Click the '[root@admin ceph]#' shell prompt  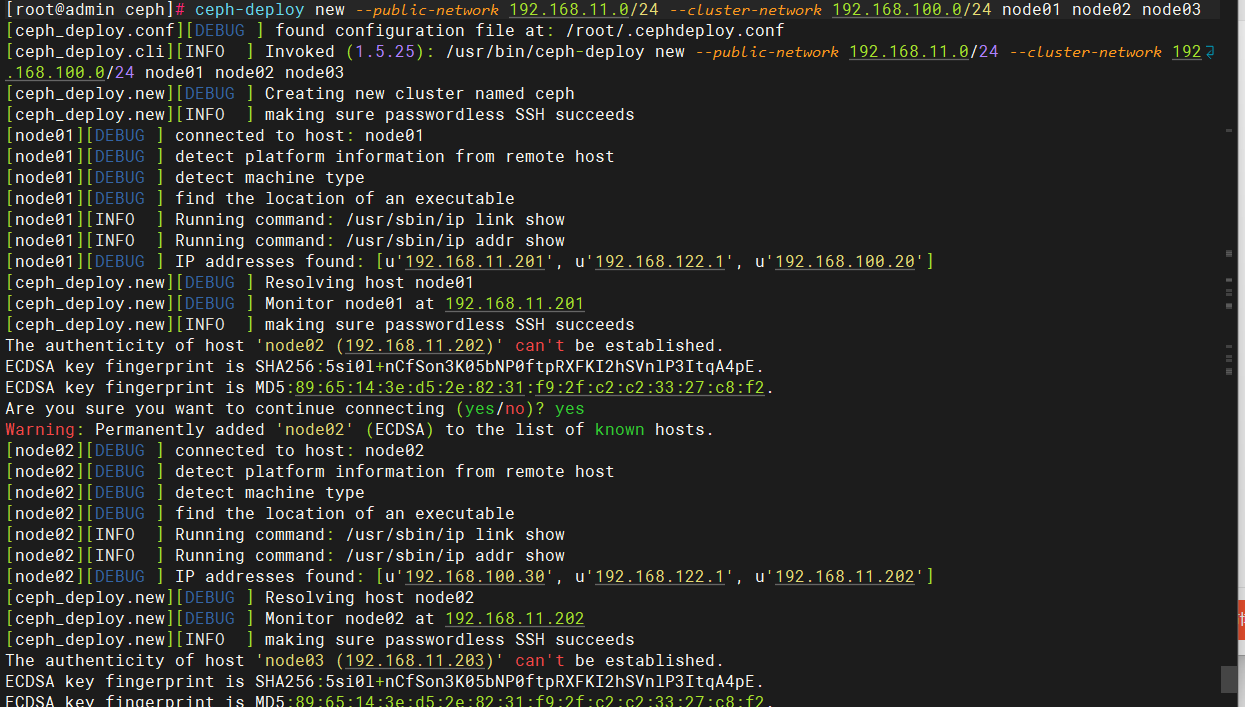coord(96,9)
